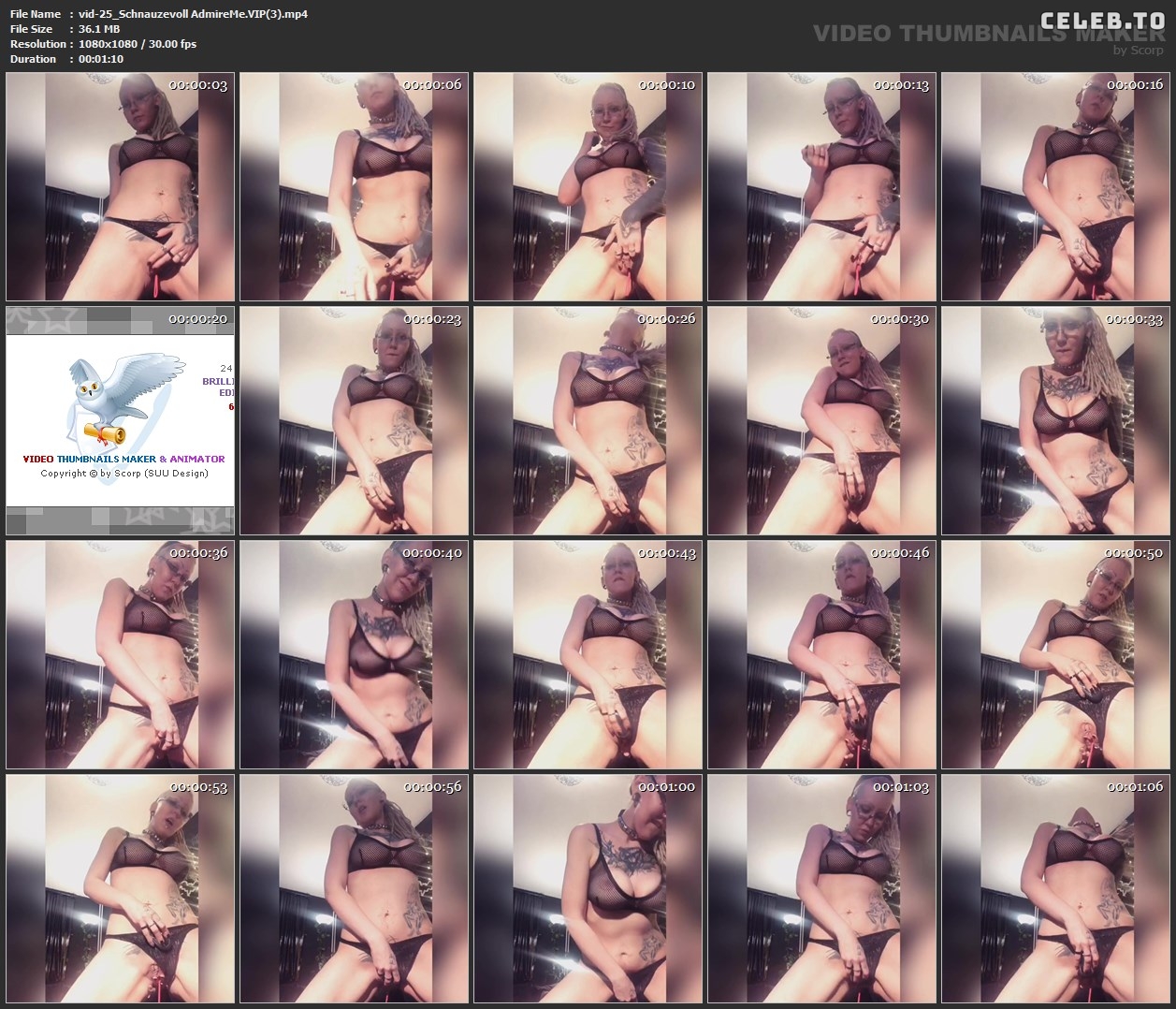
Task: Choose the frame stamped 00:00:30
Action: (x=821, y=421)
